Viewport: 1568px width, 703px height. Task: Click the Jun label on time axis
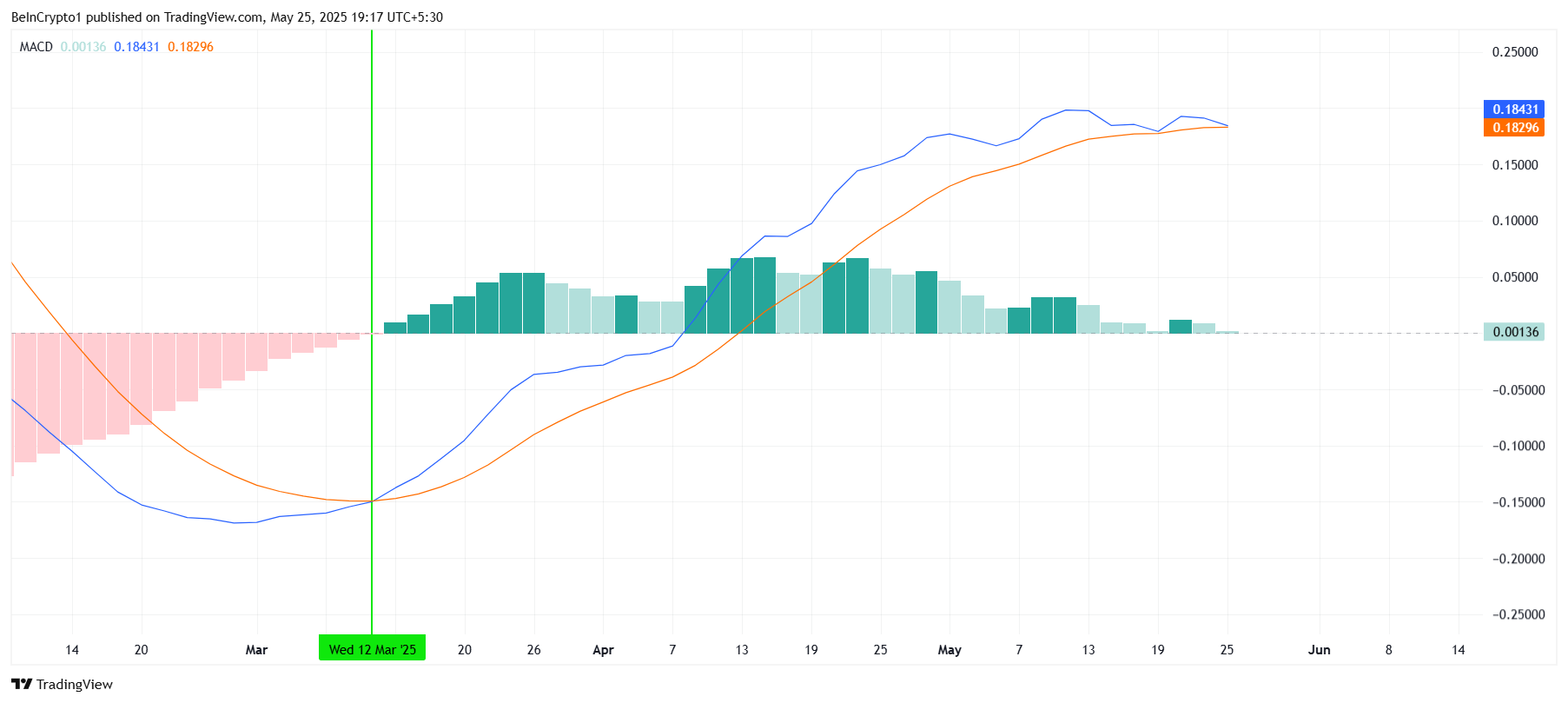tap(1319, 650)
